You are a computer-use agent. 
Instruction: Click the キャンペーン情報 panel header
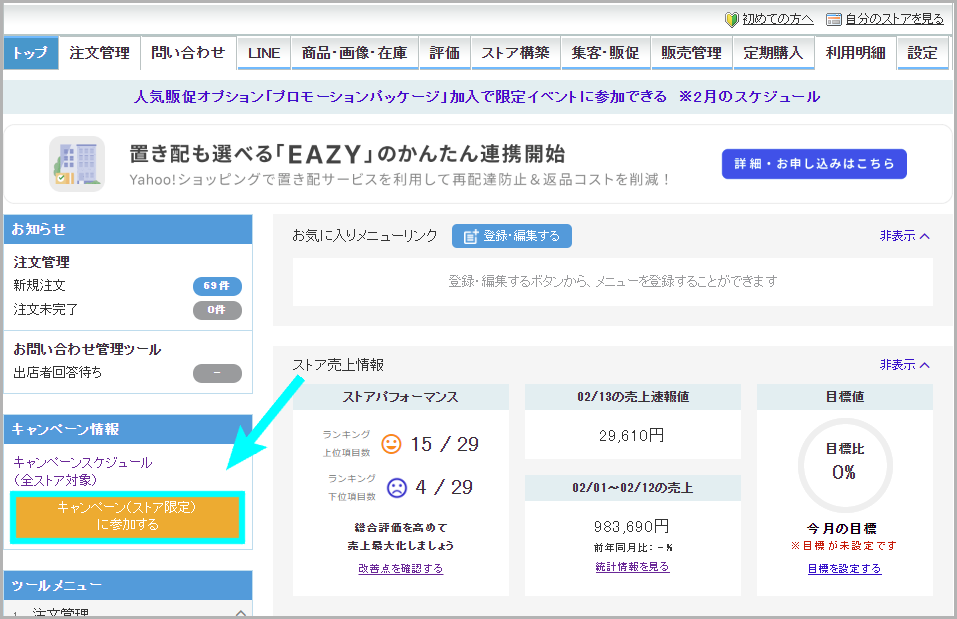coord(128,429)
